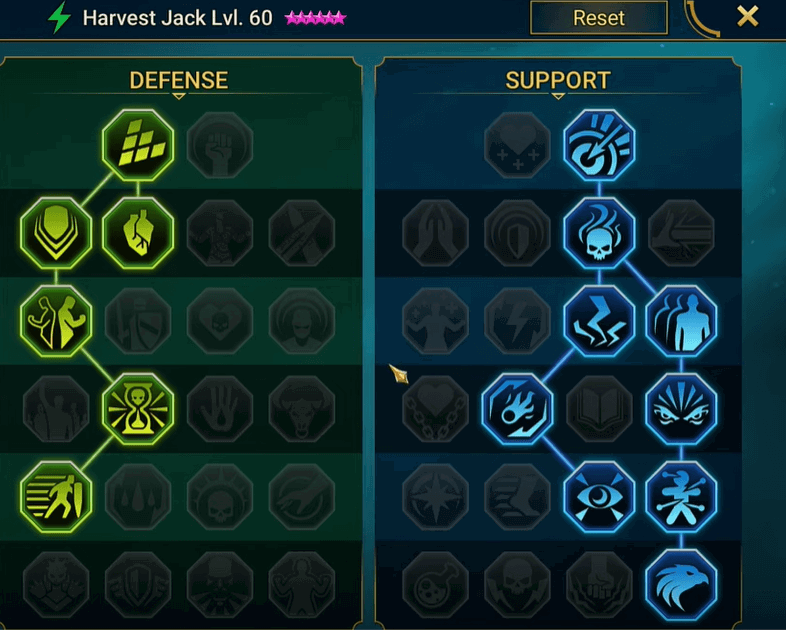Choose the blue eagle head mastery
Image resolution: width=786 pixels, height=630 pixels.
681,585
